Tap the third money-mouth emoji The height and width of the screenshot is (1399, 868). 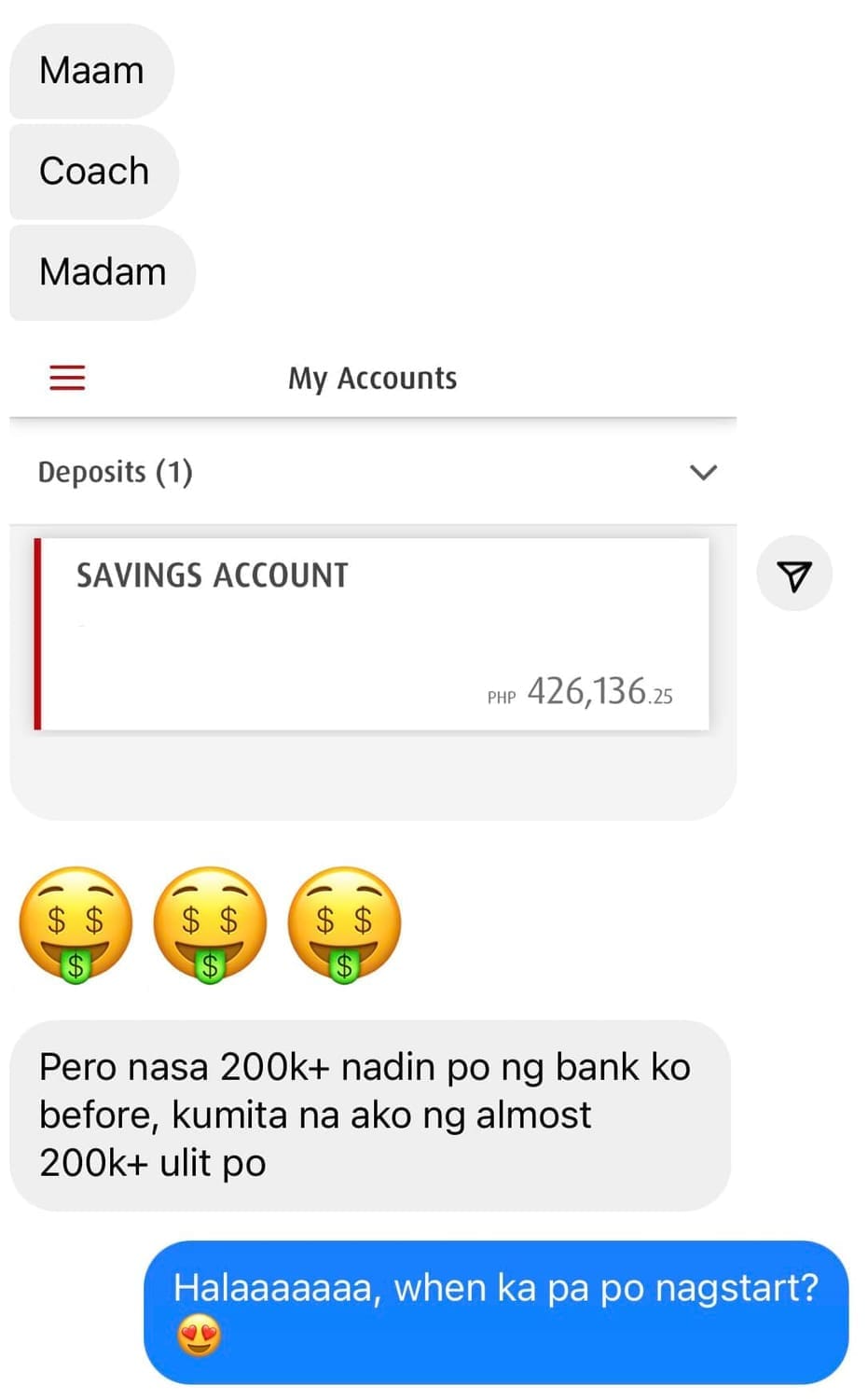pyautogui.click(x=344, y=924)
